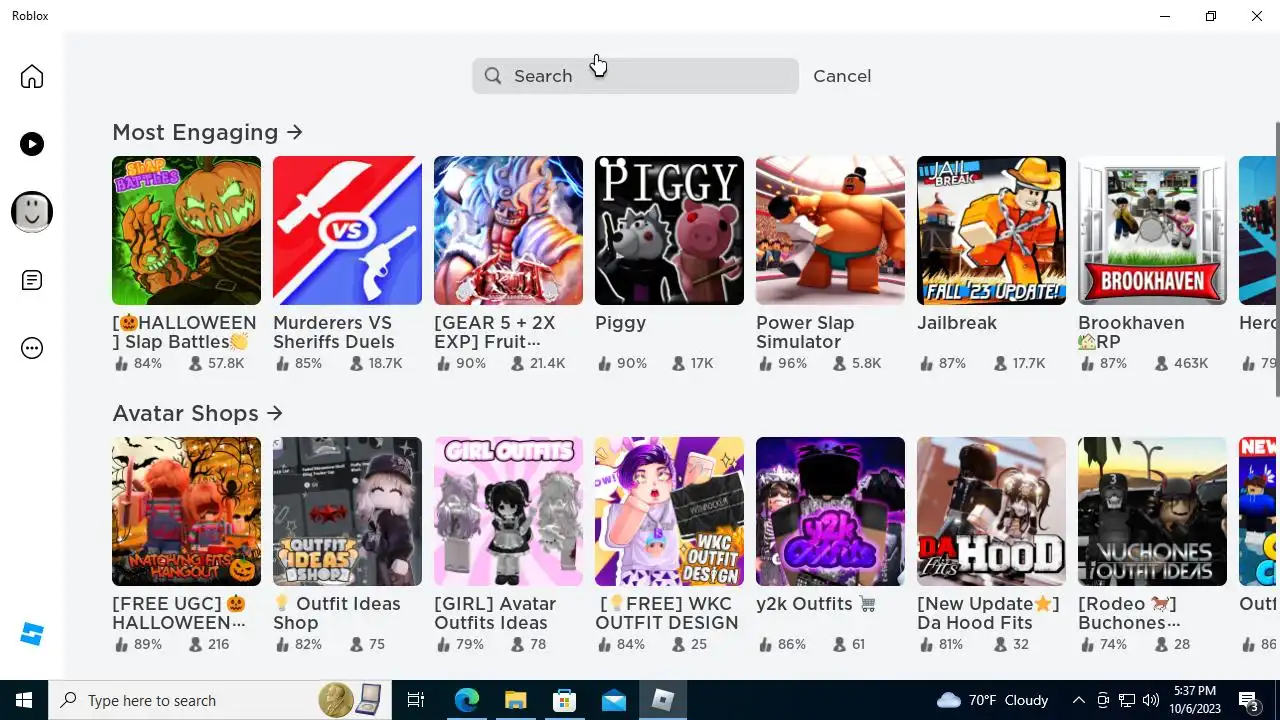
Task: Open the Jailbreak game thumbnail
Action: [x=991, y=230]
